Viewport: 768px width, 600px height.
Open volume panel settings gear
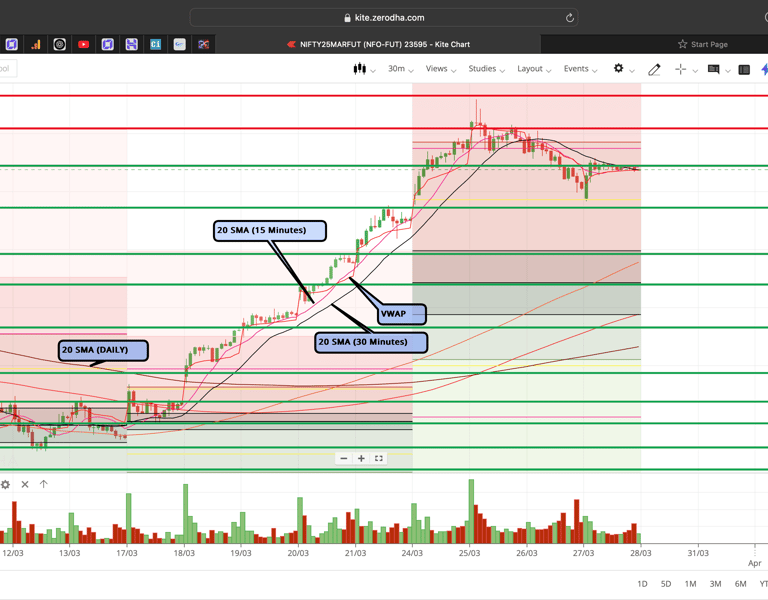click(x=5, y=484)
